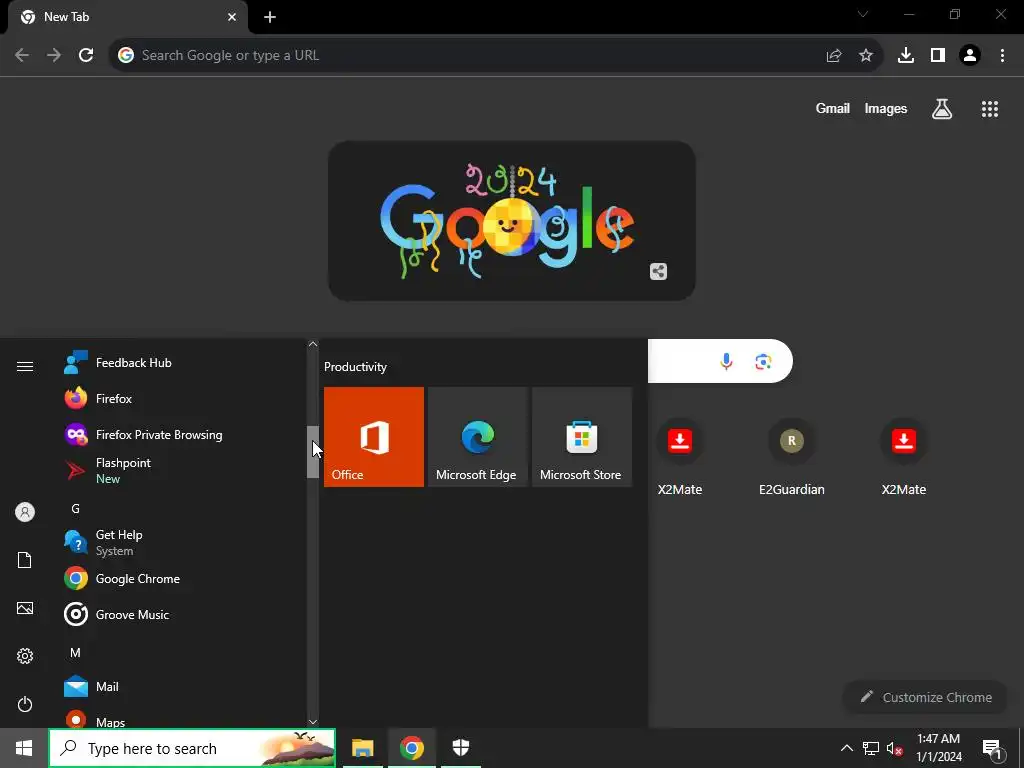Screen dimensions: 1024x768
Task: Click the Windows Start button
Action: tap(24, 748)
